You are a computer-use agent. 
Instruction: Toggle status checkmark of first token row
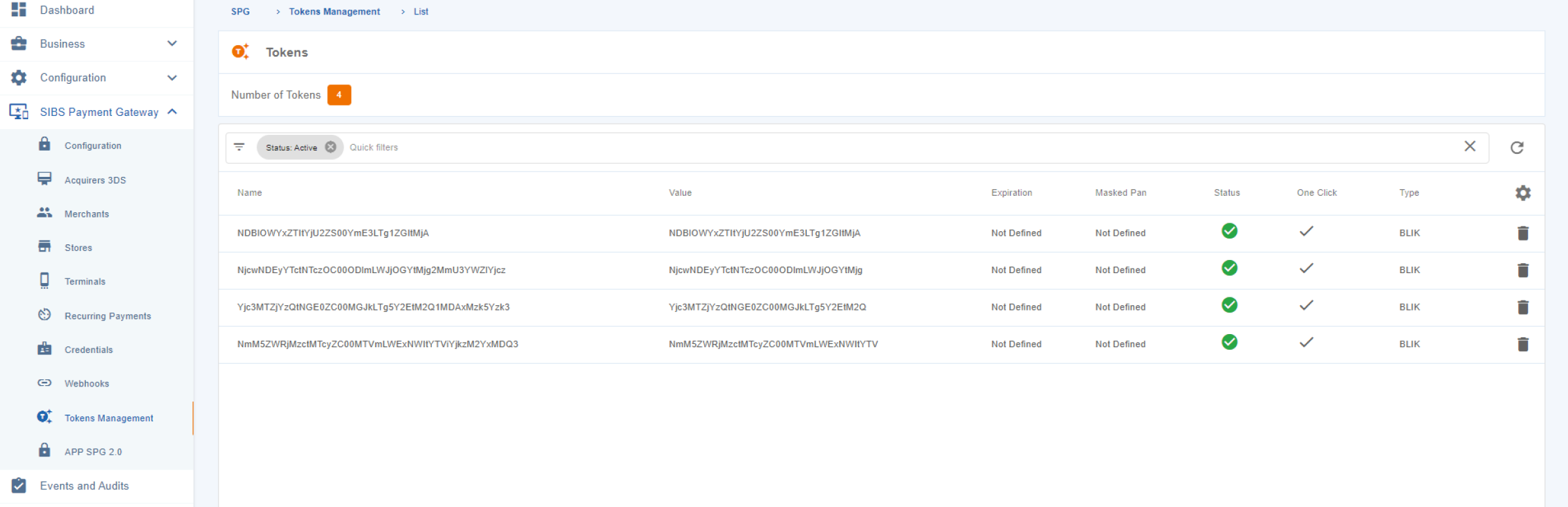(x=1229, y=231)
